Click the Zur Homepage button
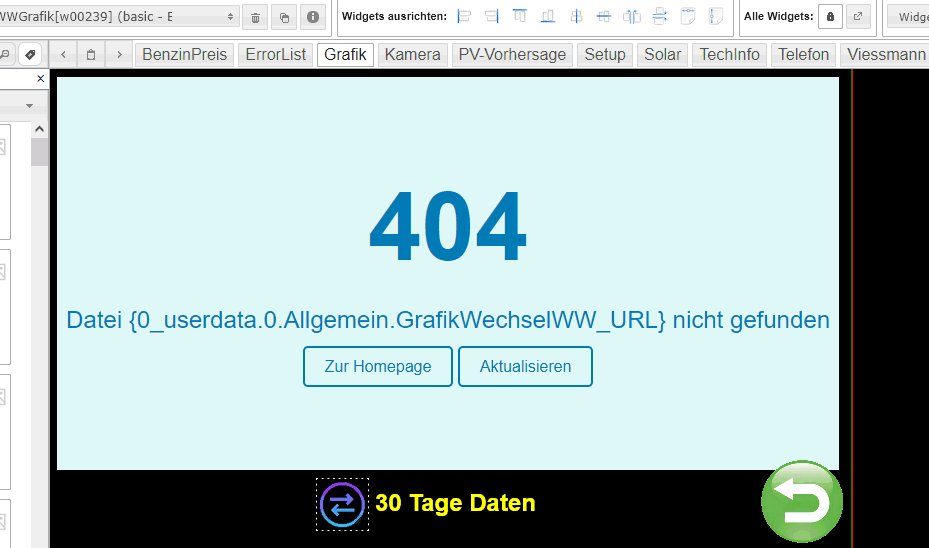This screenshot has height=548, width=929. click(x=378, y=367)
